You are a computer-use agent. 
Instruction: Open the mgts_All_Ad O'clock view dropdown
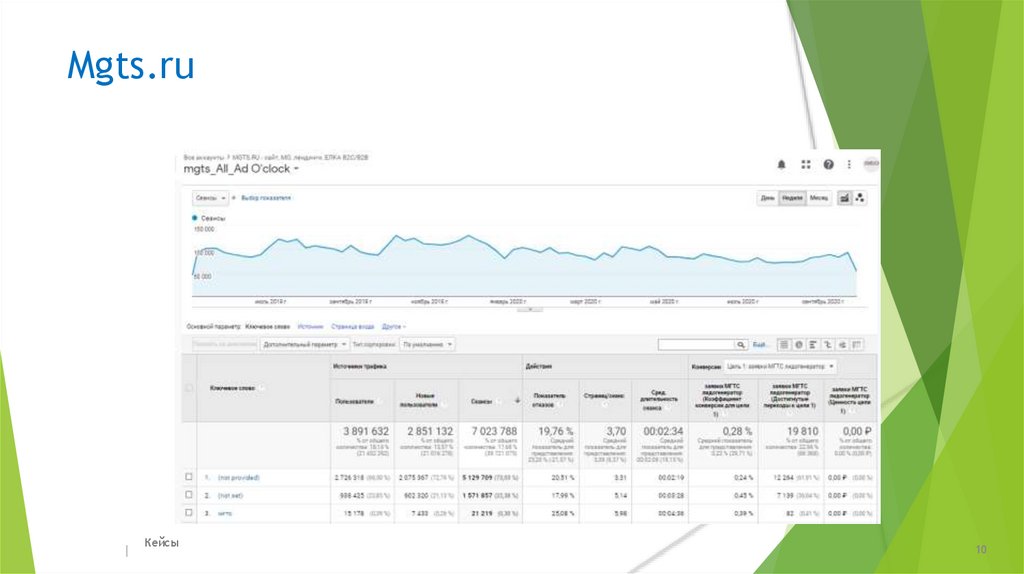tap(241, 169)
